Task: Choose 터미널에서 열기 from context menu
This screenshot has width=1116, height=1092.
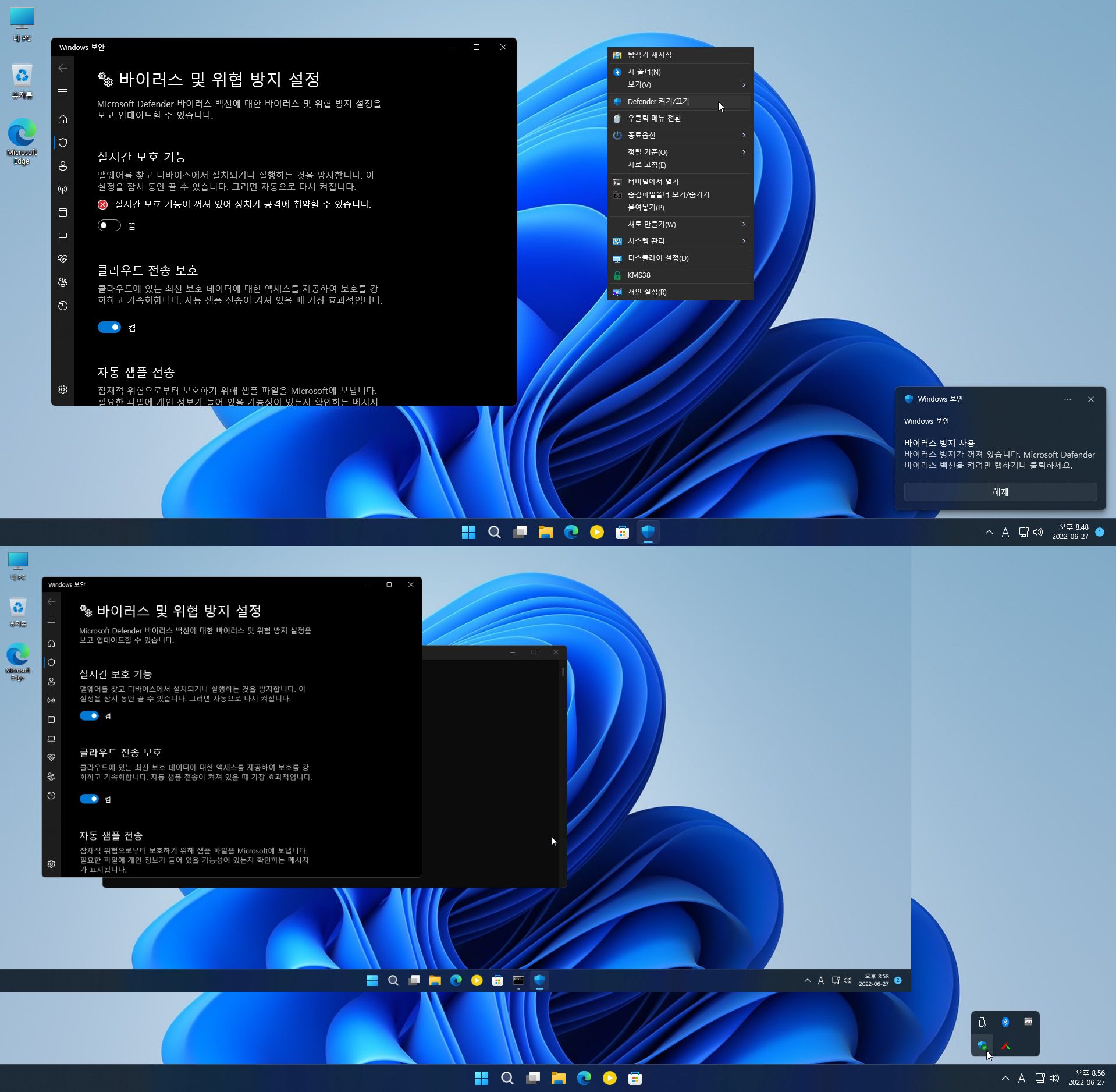Action: (680, 182)
